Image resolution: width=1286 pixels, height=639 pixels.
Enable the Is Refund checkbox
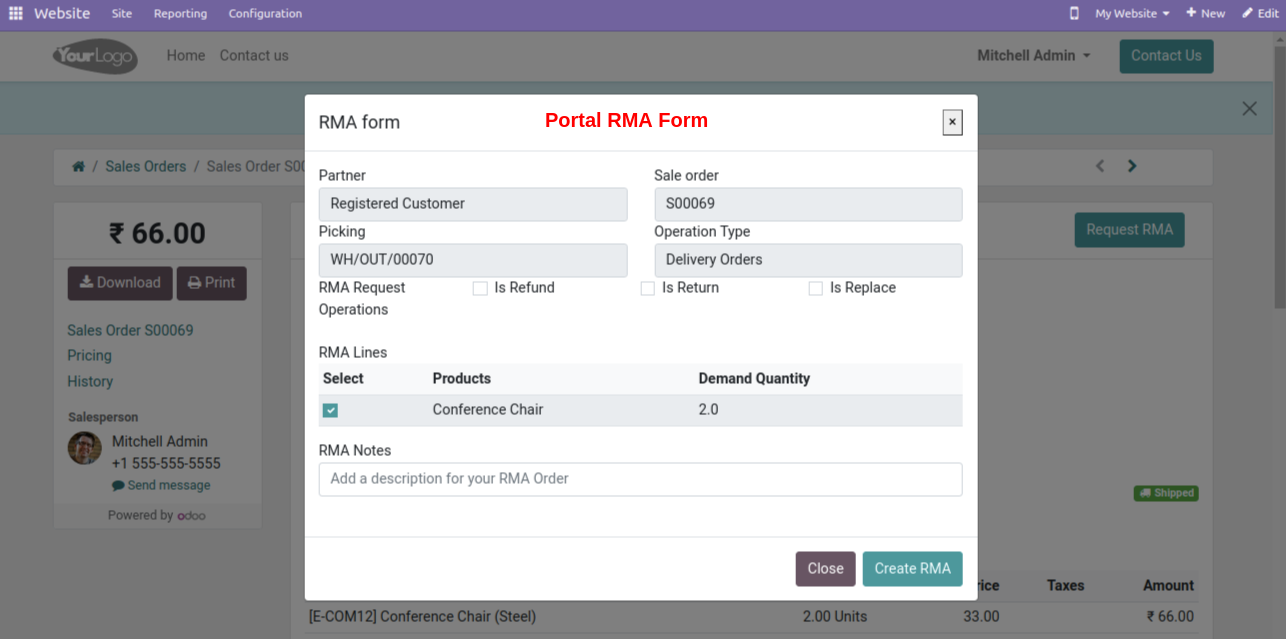click(x=480, y=288)
